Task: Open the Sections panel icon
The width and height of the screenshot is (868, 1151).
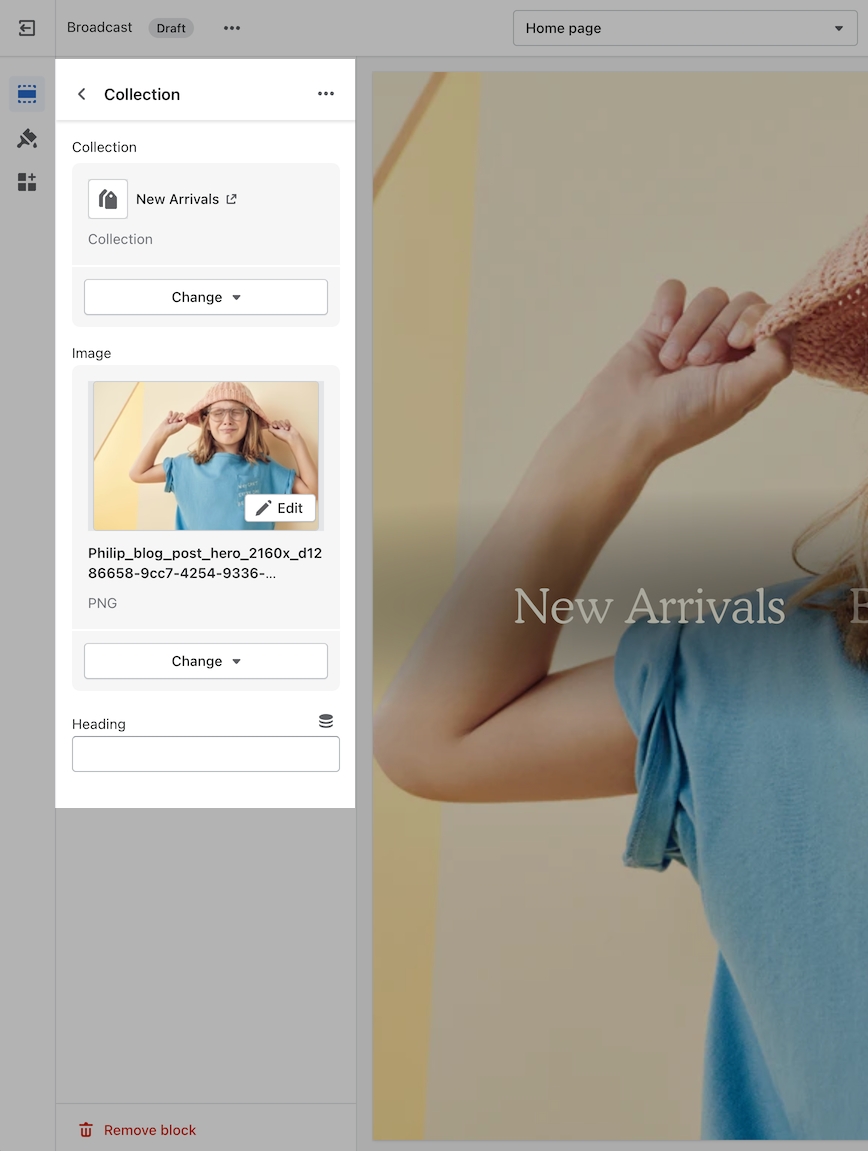Action: [x=27, y=94]
